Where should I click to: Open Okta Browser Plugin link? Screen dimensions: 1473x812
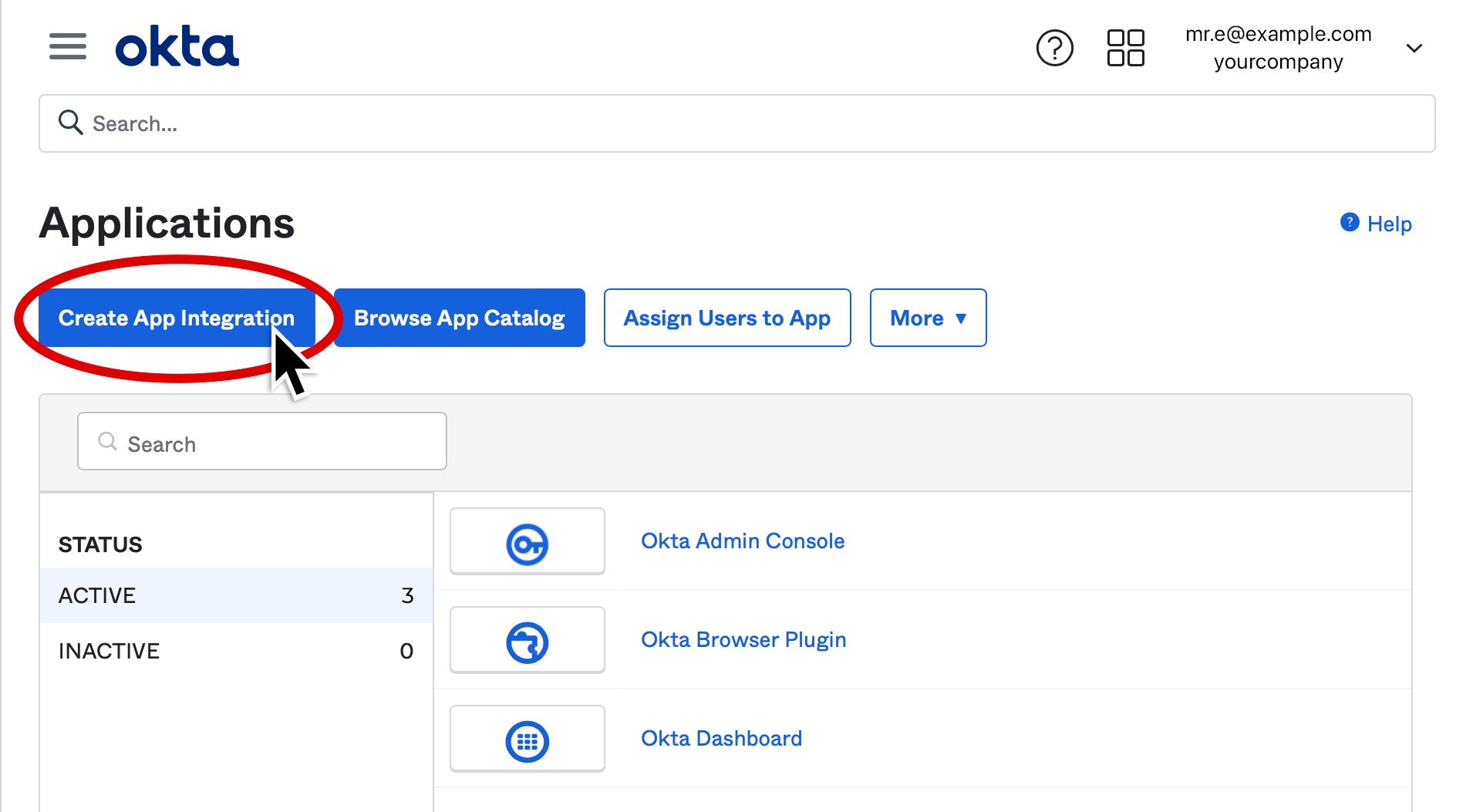(743, 640)
